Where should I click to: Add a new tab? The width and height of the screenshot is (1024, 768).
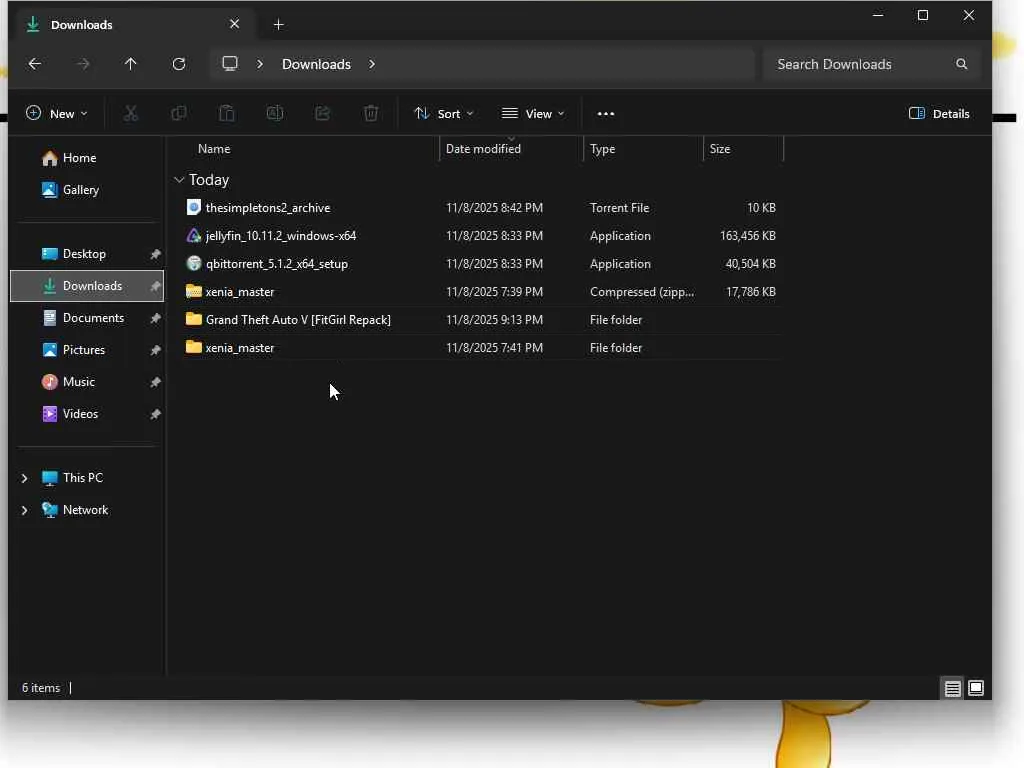(x=278, y=25)
